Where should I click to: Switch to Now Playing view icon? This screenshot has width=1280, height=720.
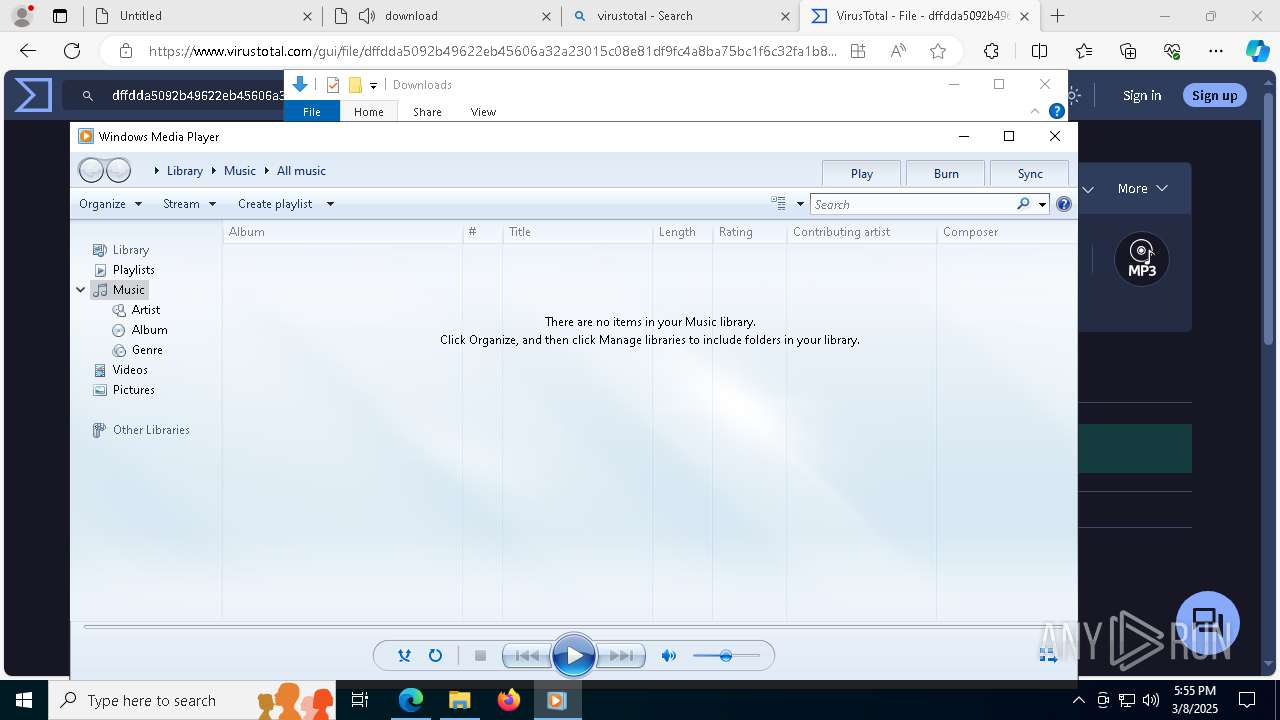1048,655
